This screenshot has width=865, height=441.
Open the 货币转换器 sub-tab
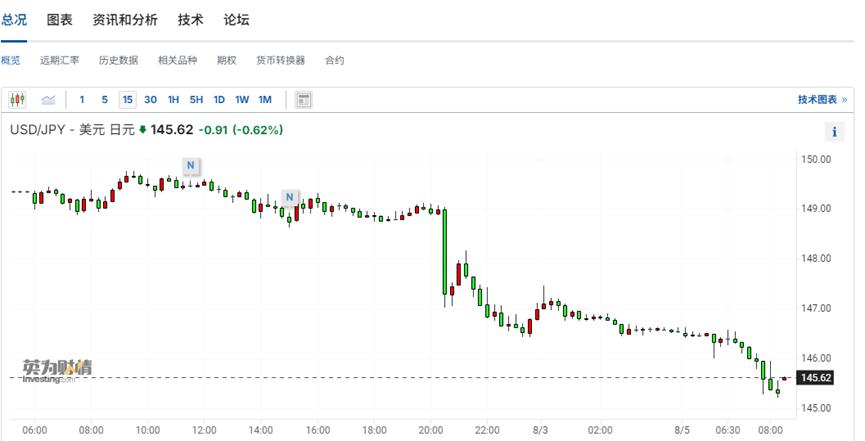pyautogui.click(x=280, y=60)
